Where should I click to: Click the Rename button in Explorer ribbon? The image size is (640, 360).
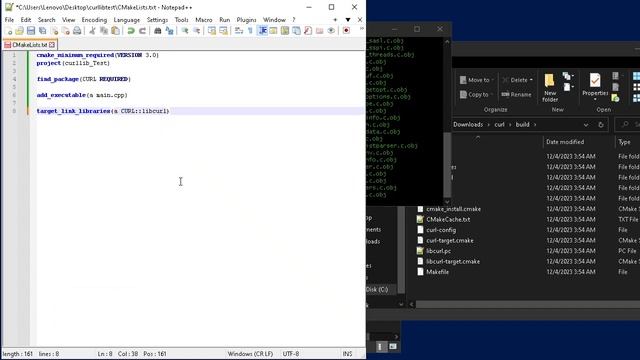(x=517, y=95)
